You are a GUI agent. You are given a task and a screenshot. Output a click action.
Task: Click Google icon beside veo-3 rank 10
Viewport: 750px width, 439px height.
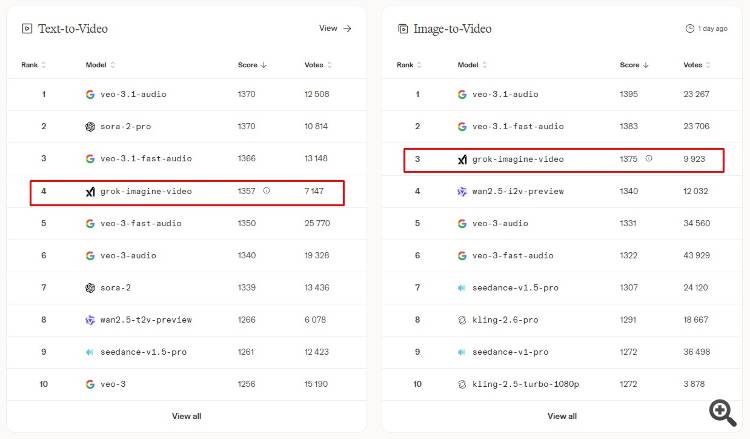coord(90,384)
